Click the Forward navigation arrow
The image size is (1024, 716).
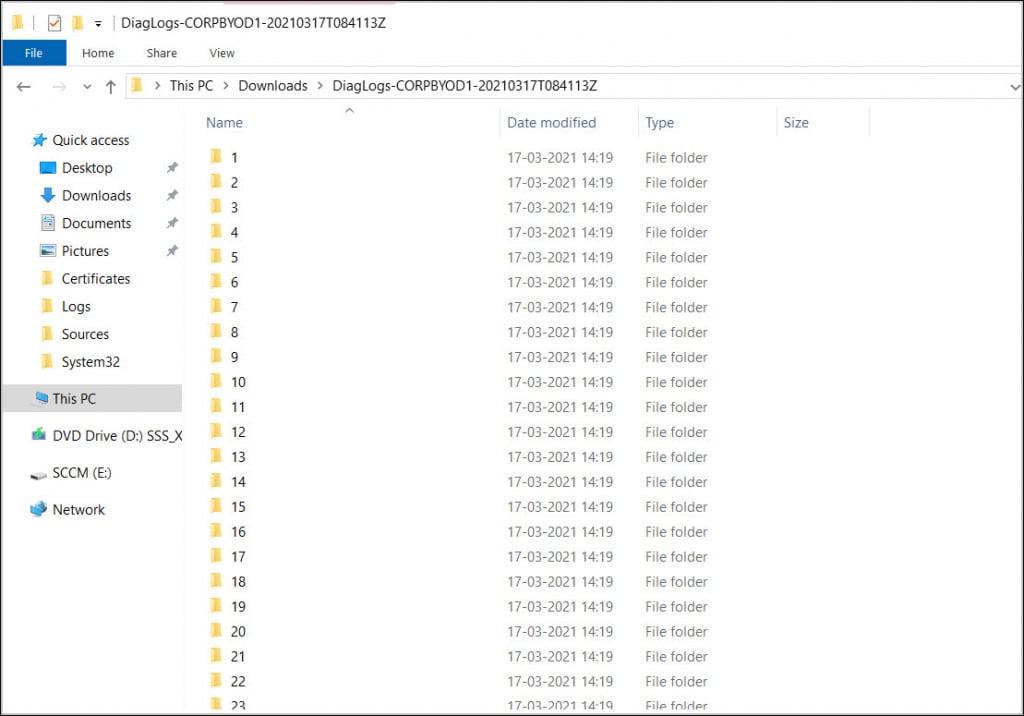59,86
